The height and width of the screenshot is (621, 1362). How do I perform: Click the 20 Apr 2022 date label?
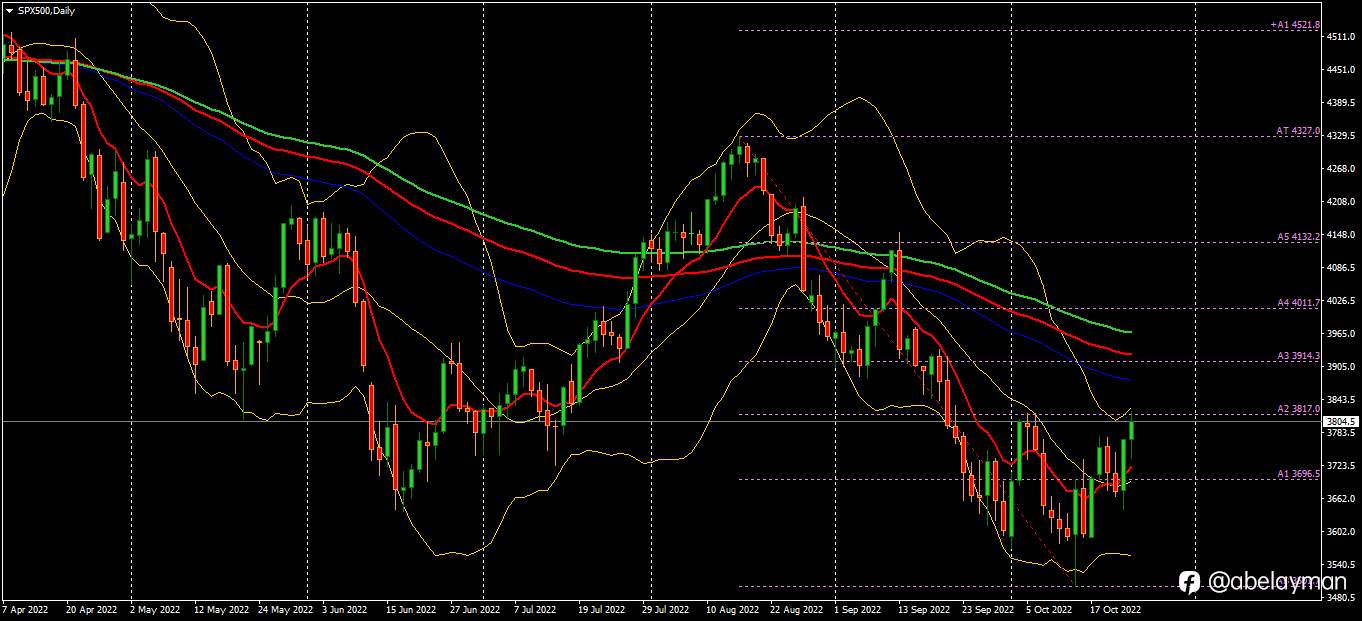91,608
